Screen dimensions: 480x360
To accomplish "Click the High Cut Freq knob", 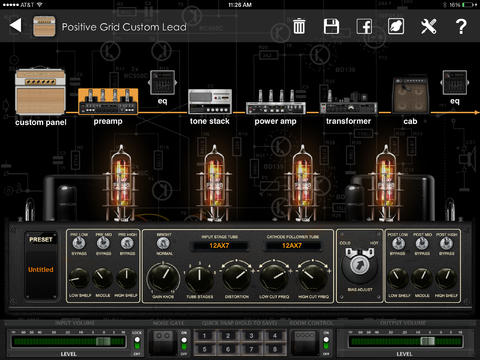I will tap(313, 278).
